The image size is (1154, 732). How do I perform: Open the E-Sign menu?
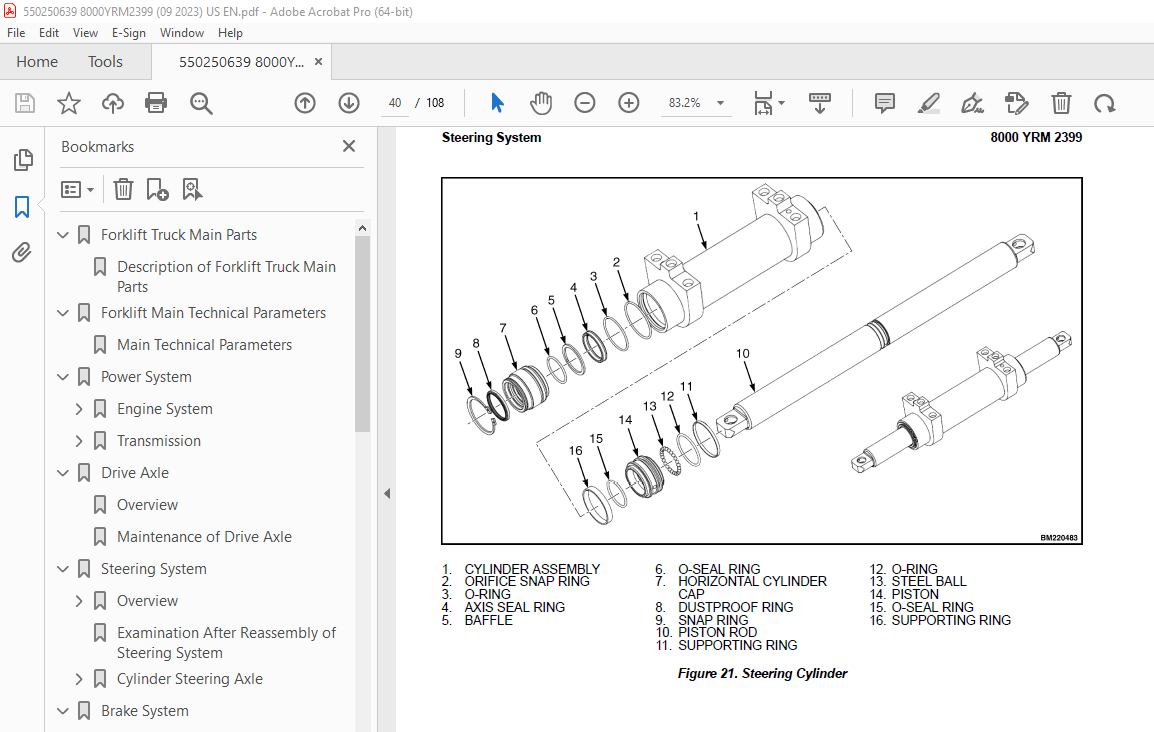point(129,33)
